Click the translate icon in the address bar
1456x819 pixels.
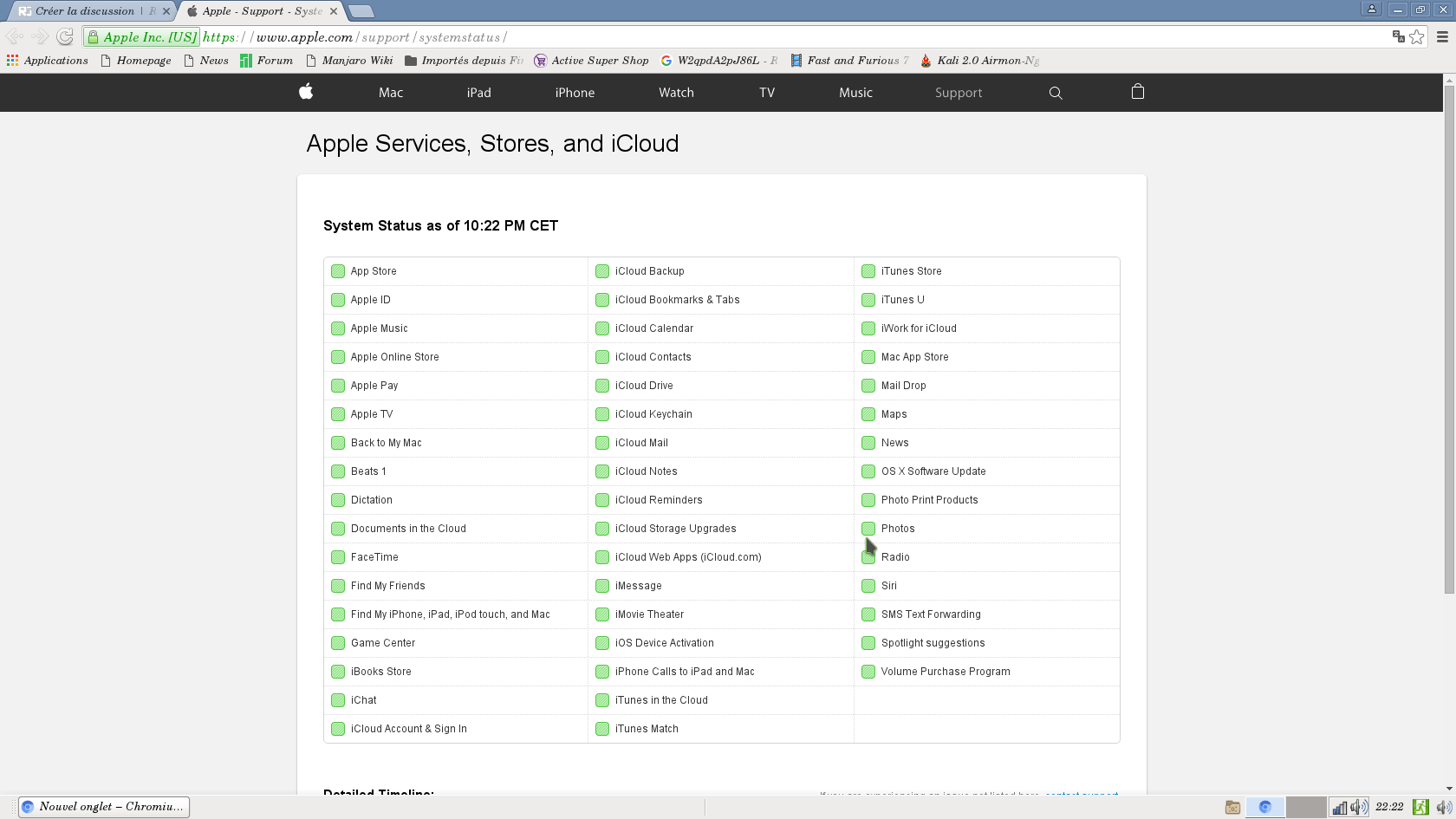coord(1398,36)
